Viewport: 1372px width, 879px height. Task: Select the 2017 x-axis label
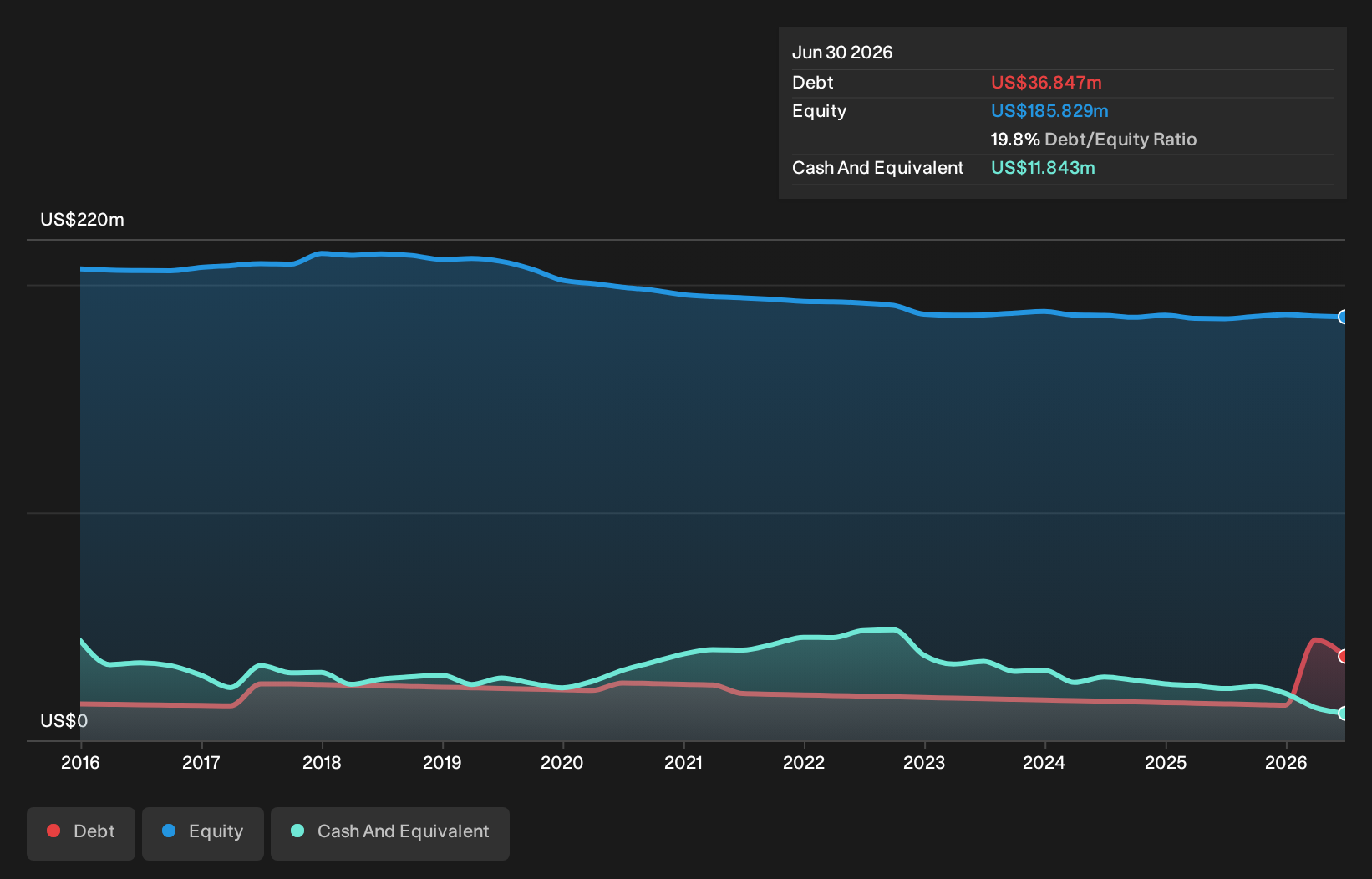[201, 762]
